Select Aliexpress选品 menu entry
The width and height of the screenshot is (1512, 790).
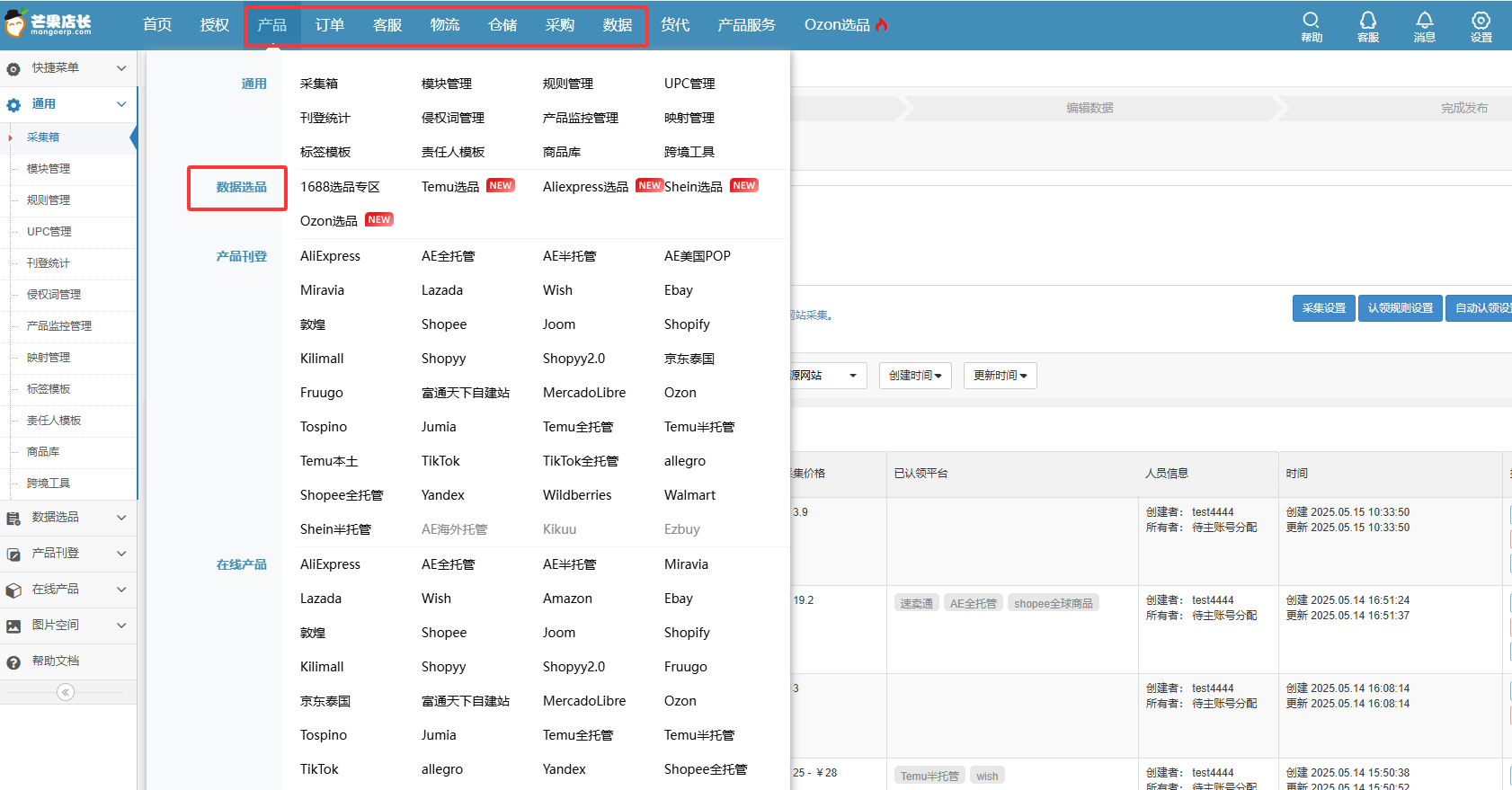pos(585,187)
